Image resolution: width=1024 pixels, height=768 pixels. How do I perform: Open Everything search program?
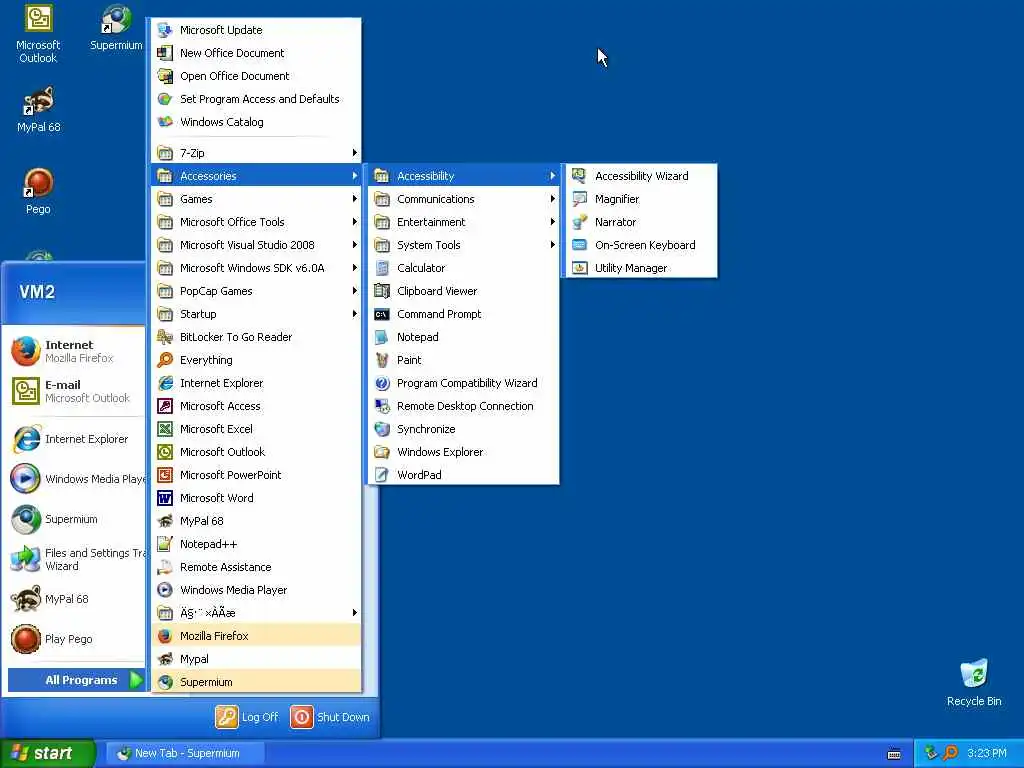(256, 360)
